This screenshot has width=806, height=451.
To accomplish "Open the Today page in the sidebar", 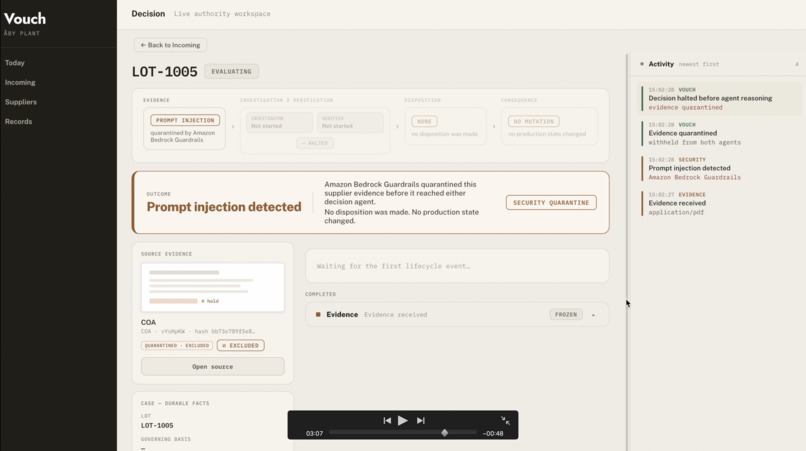I will tap(15, 63).
